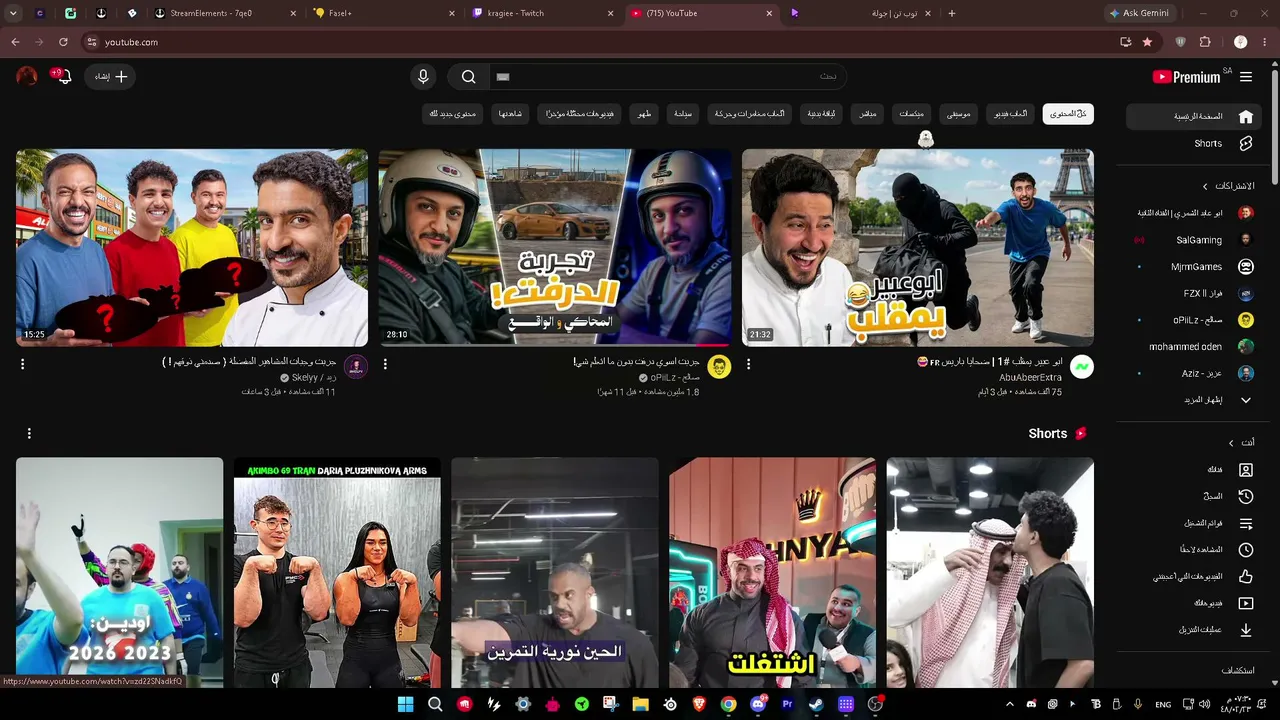Viewport: 1280px width, 720px height.
Task: Bookmark this page with the star icon
Action: tap(1147, 42)
